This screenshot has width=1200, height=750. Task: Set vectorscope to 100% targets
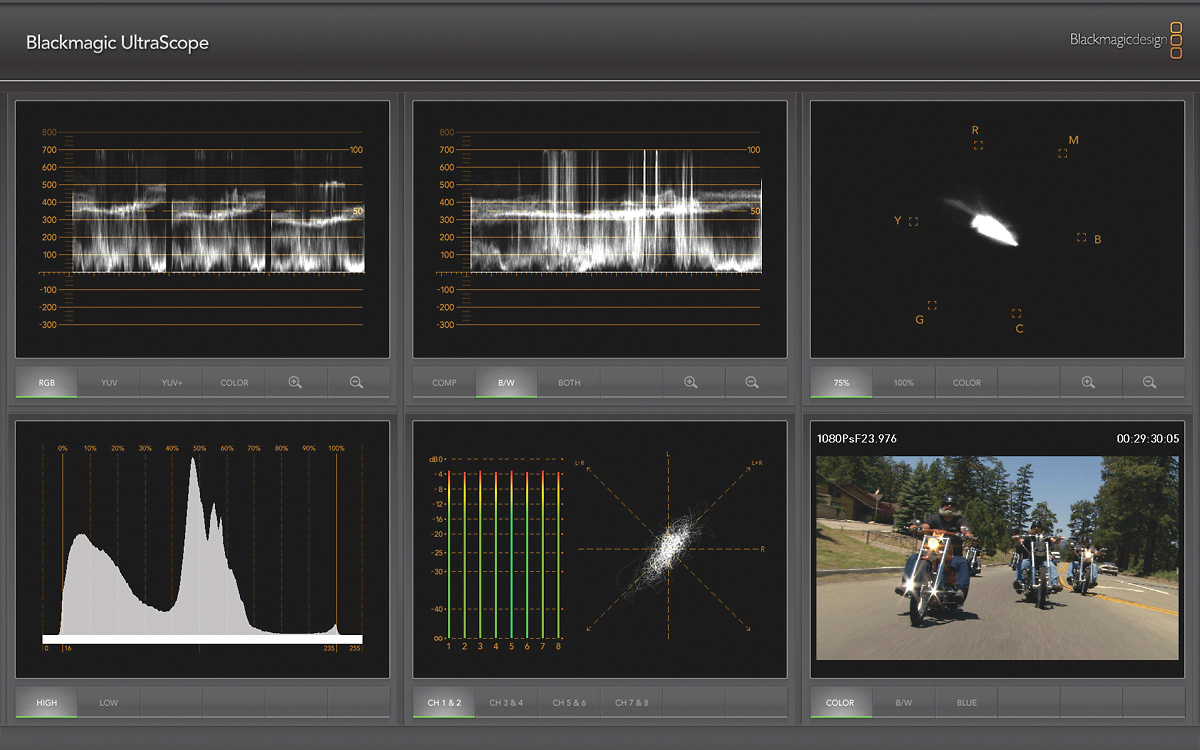(904, 382)
